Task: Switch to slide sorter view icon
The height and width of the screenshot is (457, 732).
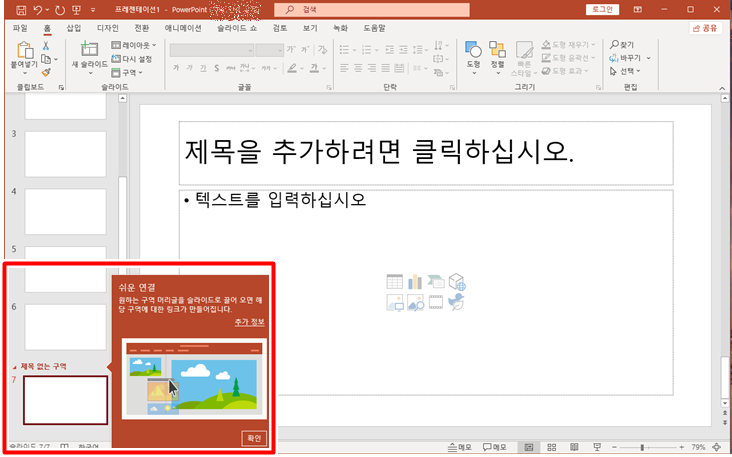Action: (551, 447)
